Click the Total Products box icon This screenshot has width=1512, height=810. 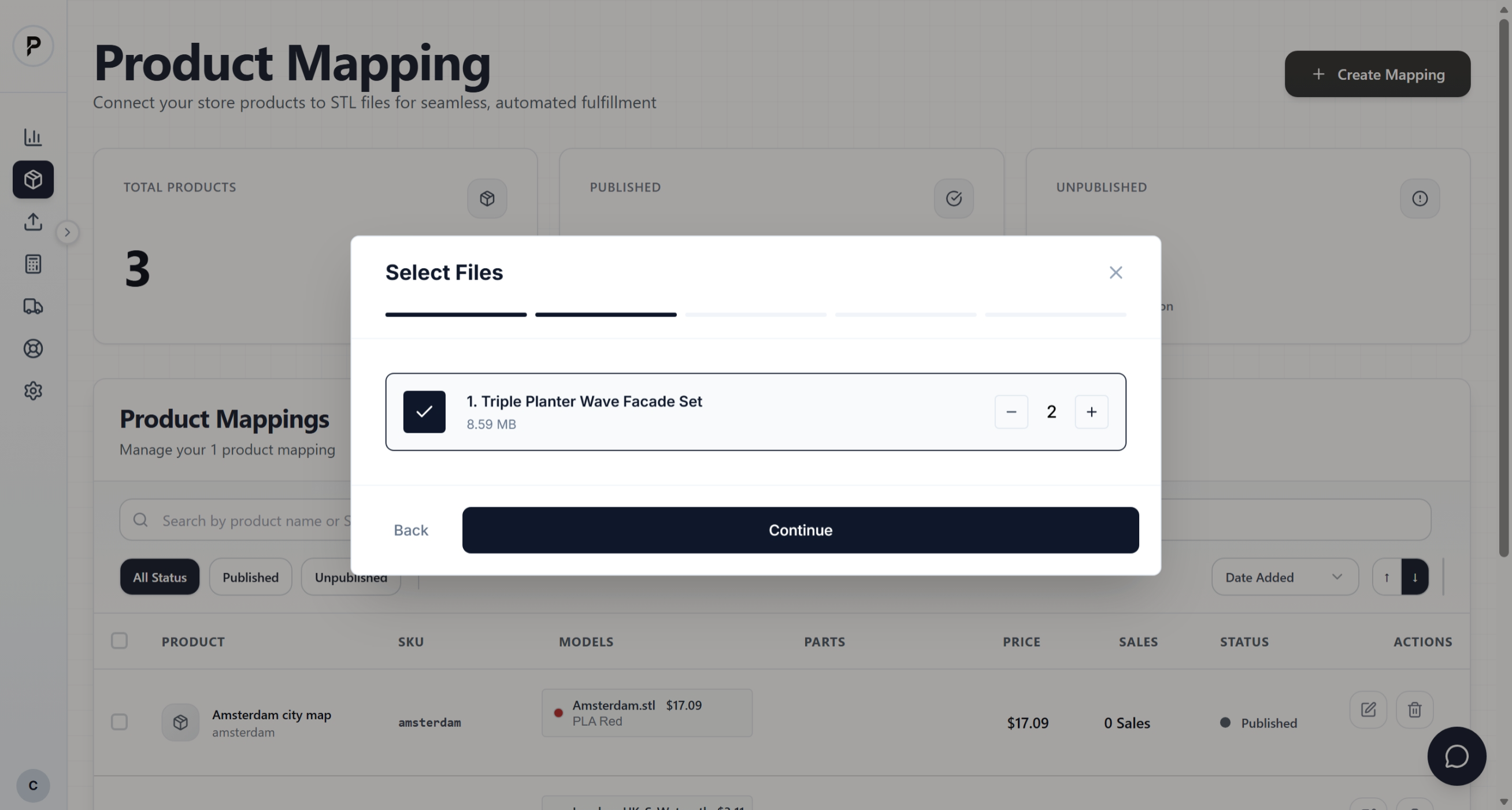[487, 199]
